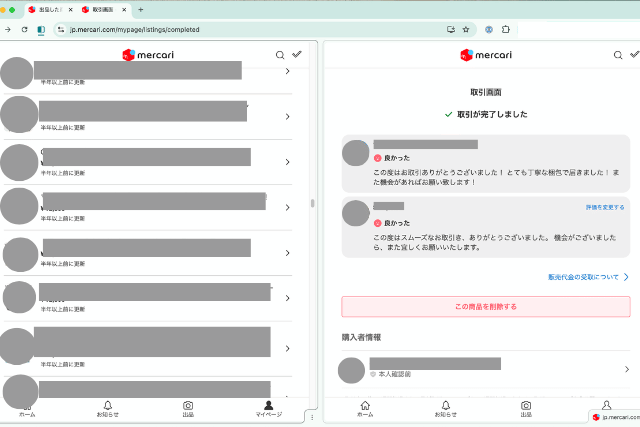Open the browser extensions puzzle icon
Viewport: 640px width, 427px height.
506,29
